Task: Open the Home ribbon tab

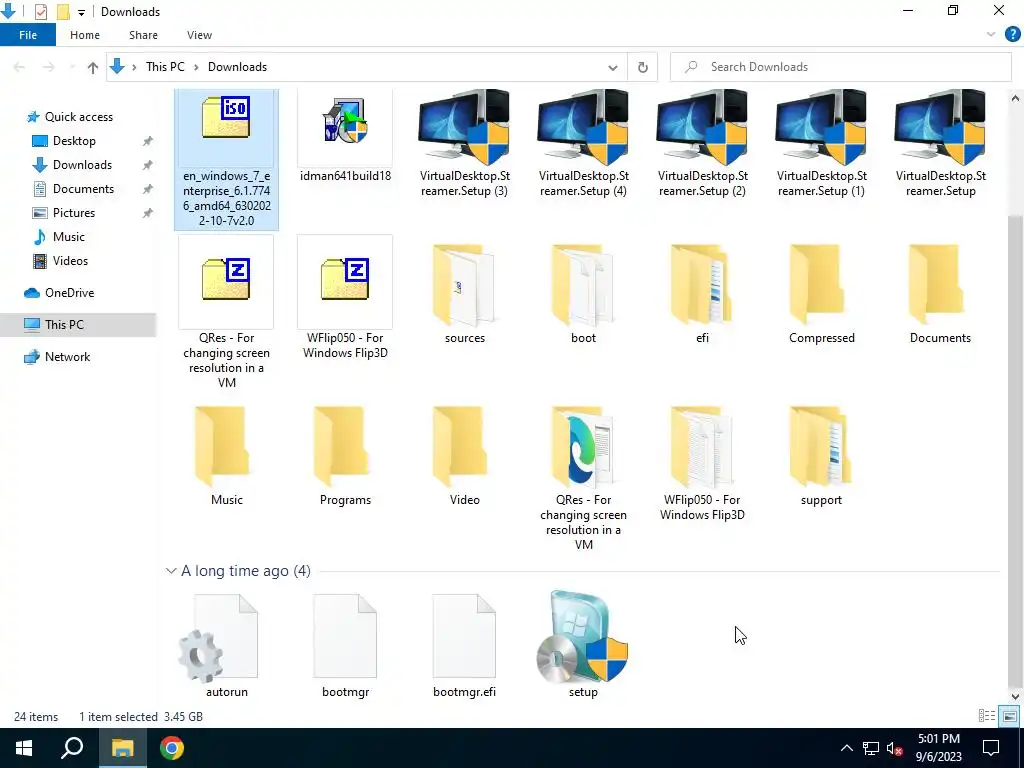Action: [85, 35]
